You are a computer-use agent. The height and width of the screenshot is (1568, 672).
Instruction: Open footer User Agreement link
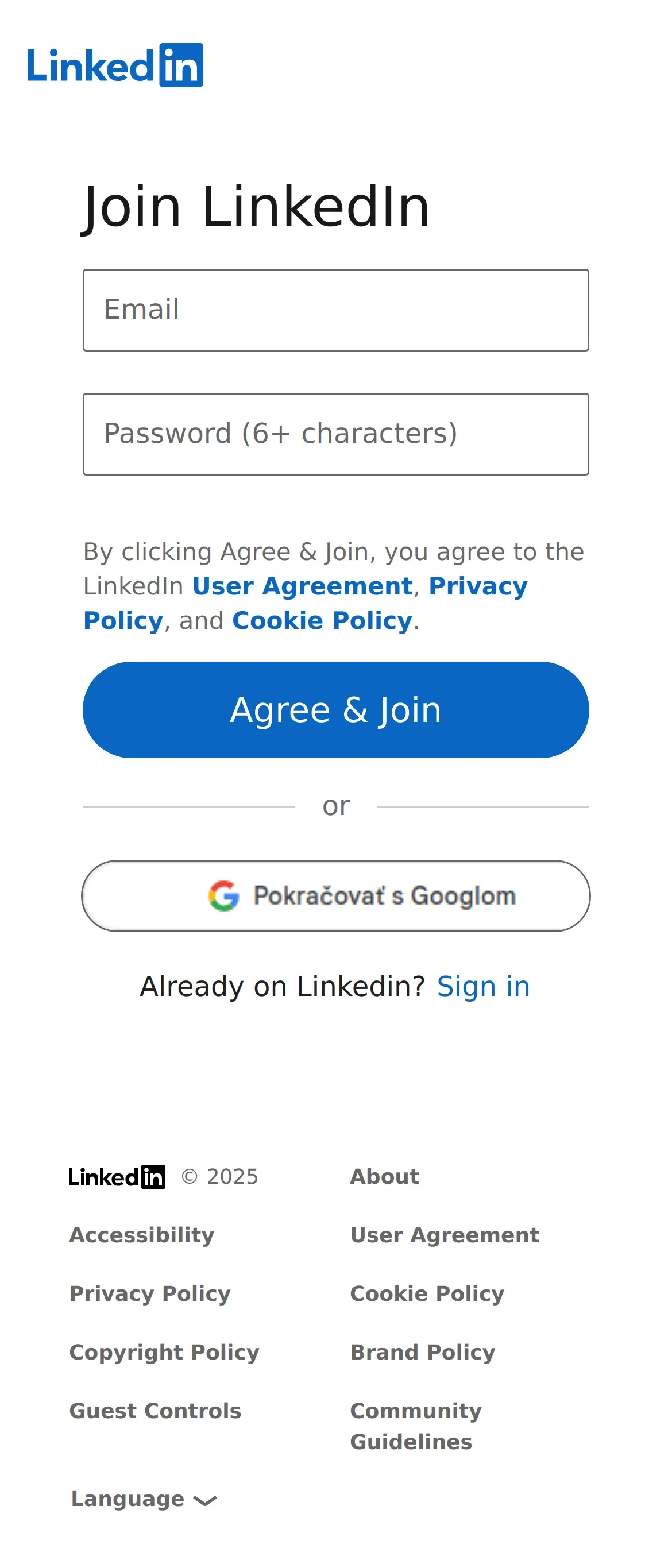(x=445, y=1235)
